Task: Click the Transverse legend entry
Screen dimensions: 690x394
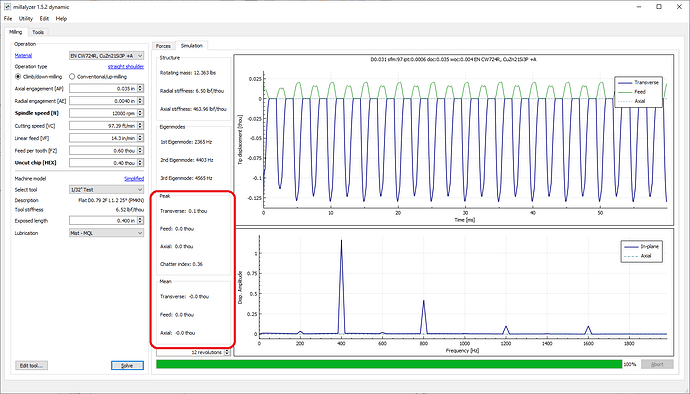Action: pyautogui.click(x=639, y=82)
